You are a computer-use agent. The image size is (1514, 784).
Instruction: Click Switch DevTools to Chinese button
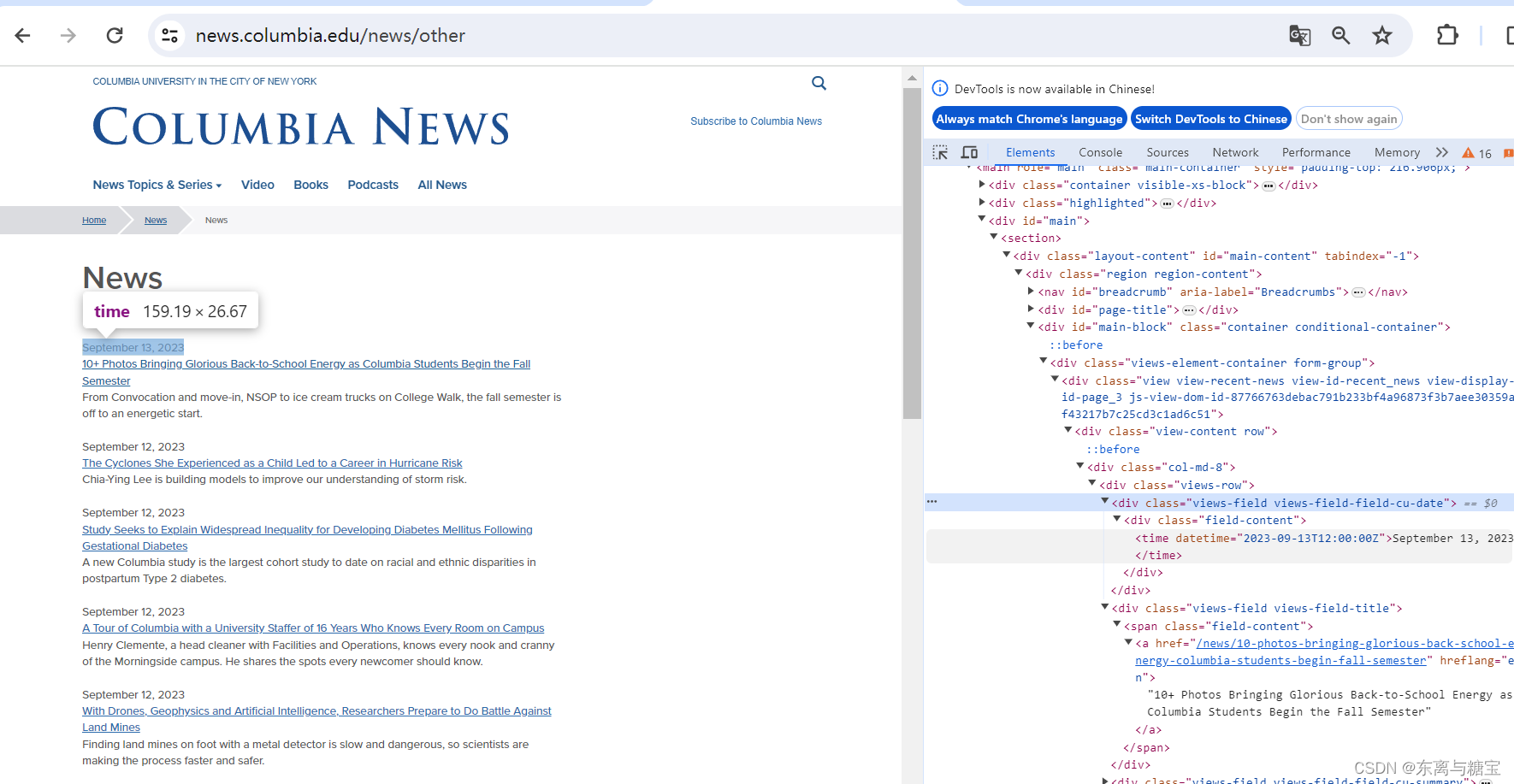[1210, 119]
